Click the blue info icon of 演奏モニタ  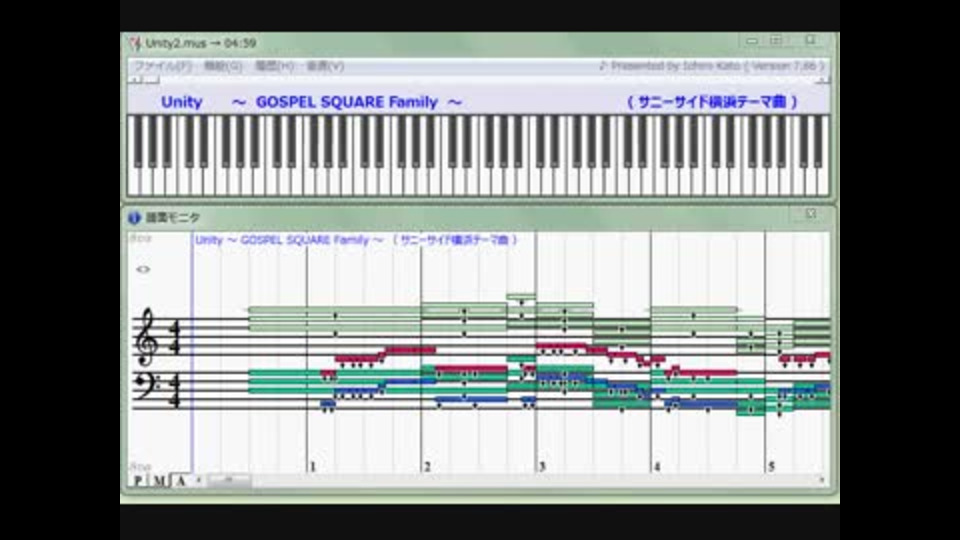coord(135,217)
